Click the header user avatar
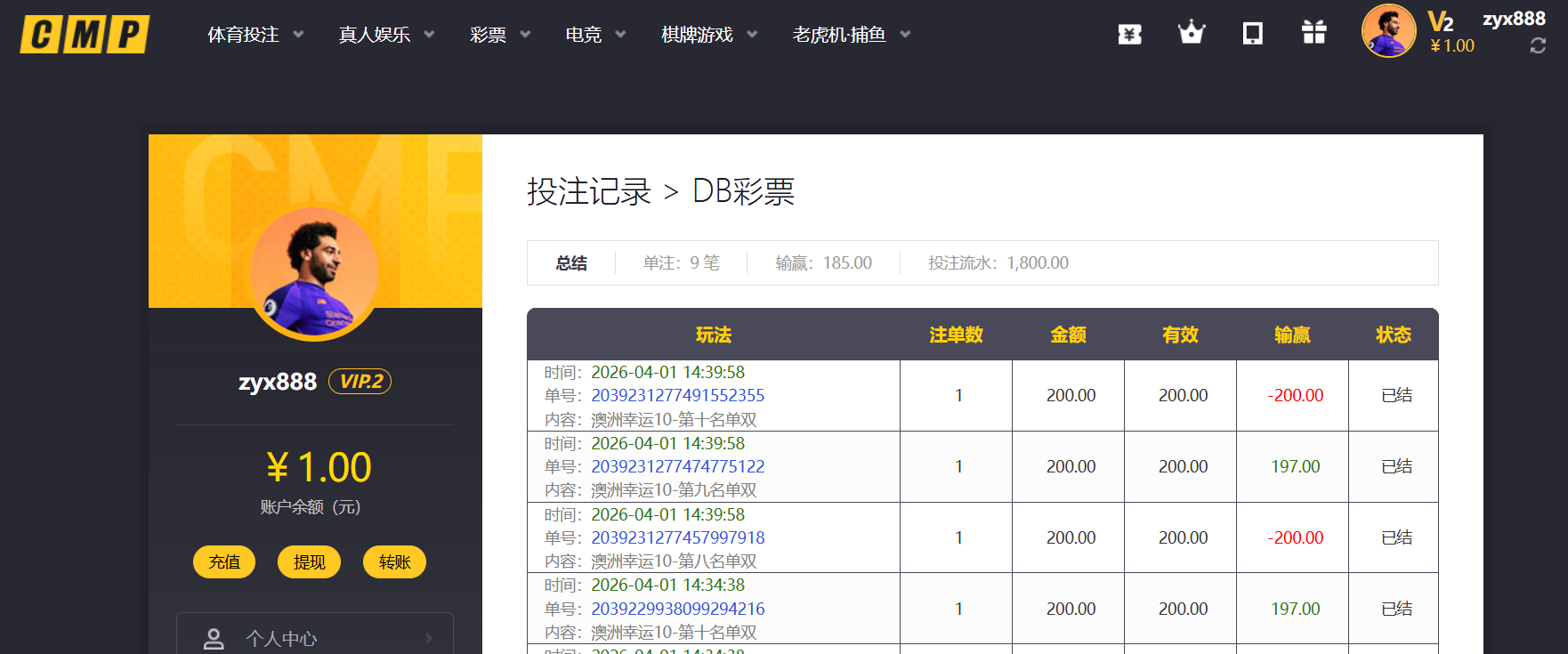This screenshot has height=654, width=1568. 1388,31
